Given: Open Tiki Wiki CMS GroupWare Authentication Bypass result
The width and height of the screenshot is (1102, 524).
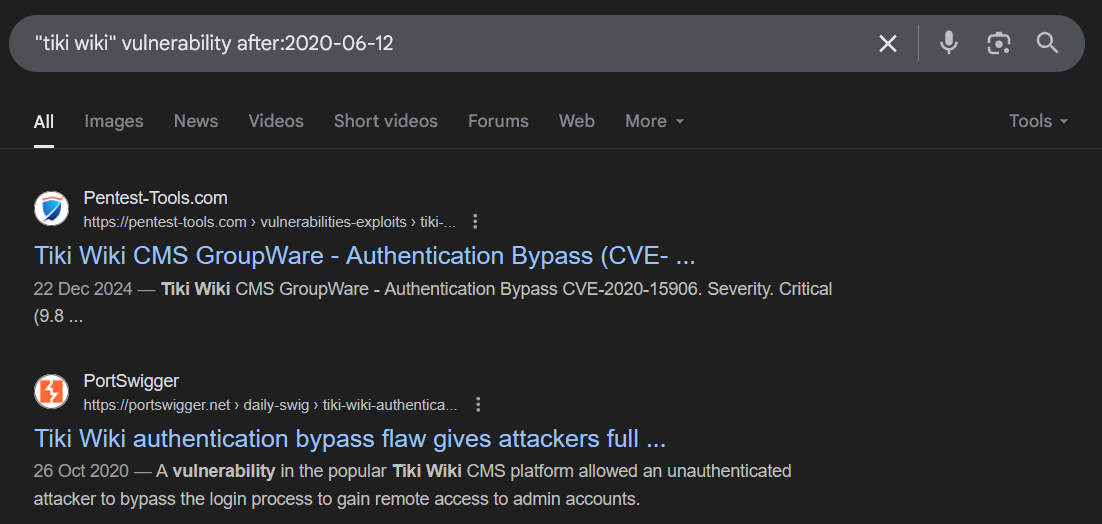Looking at the screenshot, I should [365, 256].
